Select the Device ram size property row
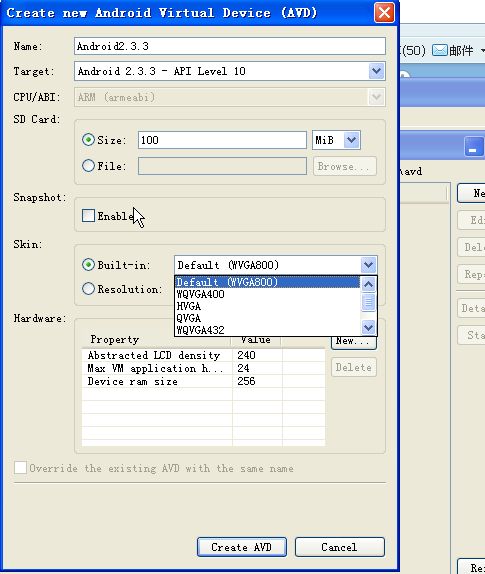Viewport: 485px width, 574px height. [x=203, y=381]
